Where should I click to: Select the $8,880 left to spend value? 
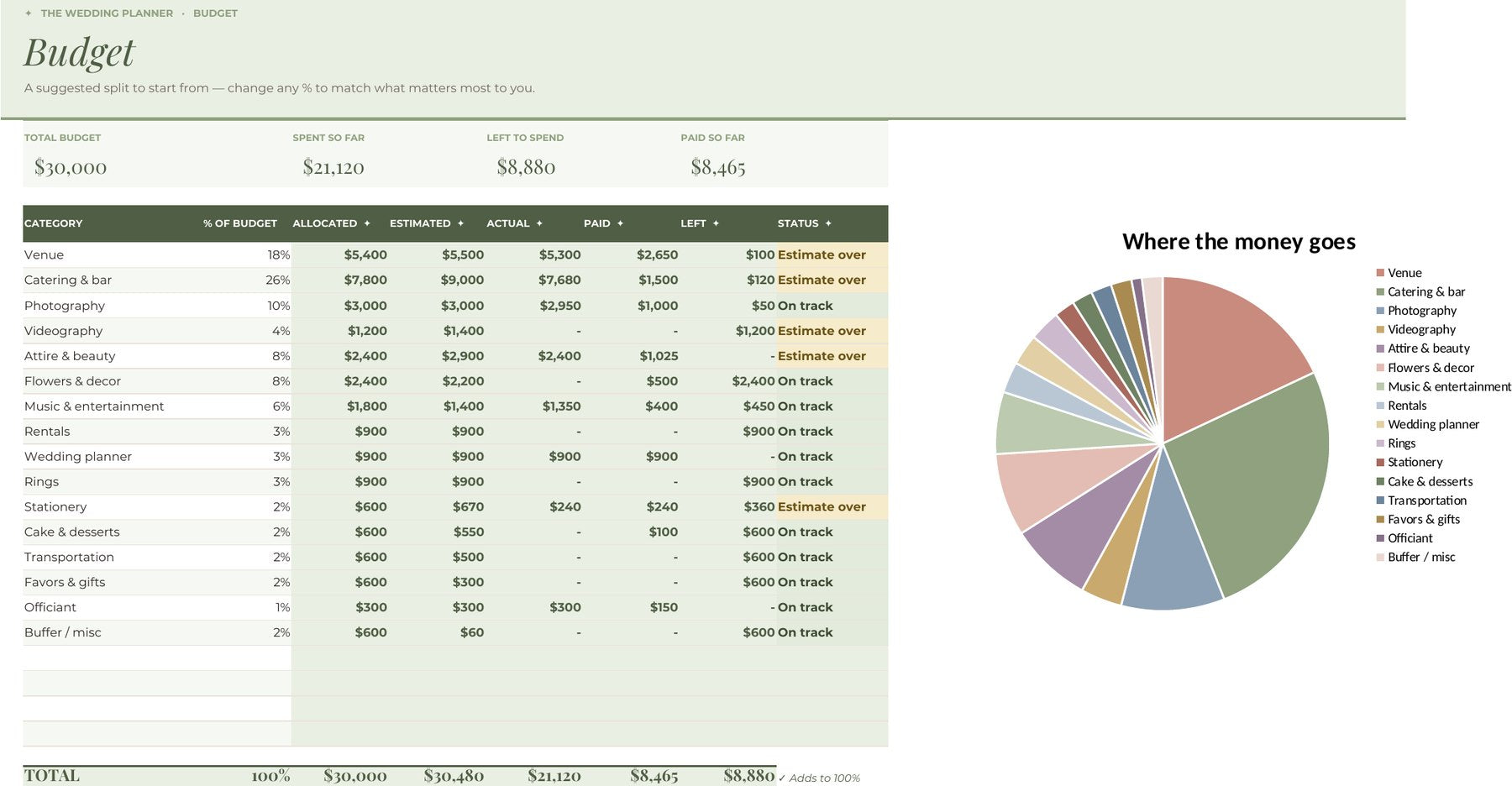tap(526, 167)
